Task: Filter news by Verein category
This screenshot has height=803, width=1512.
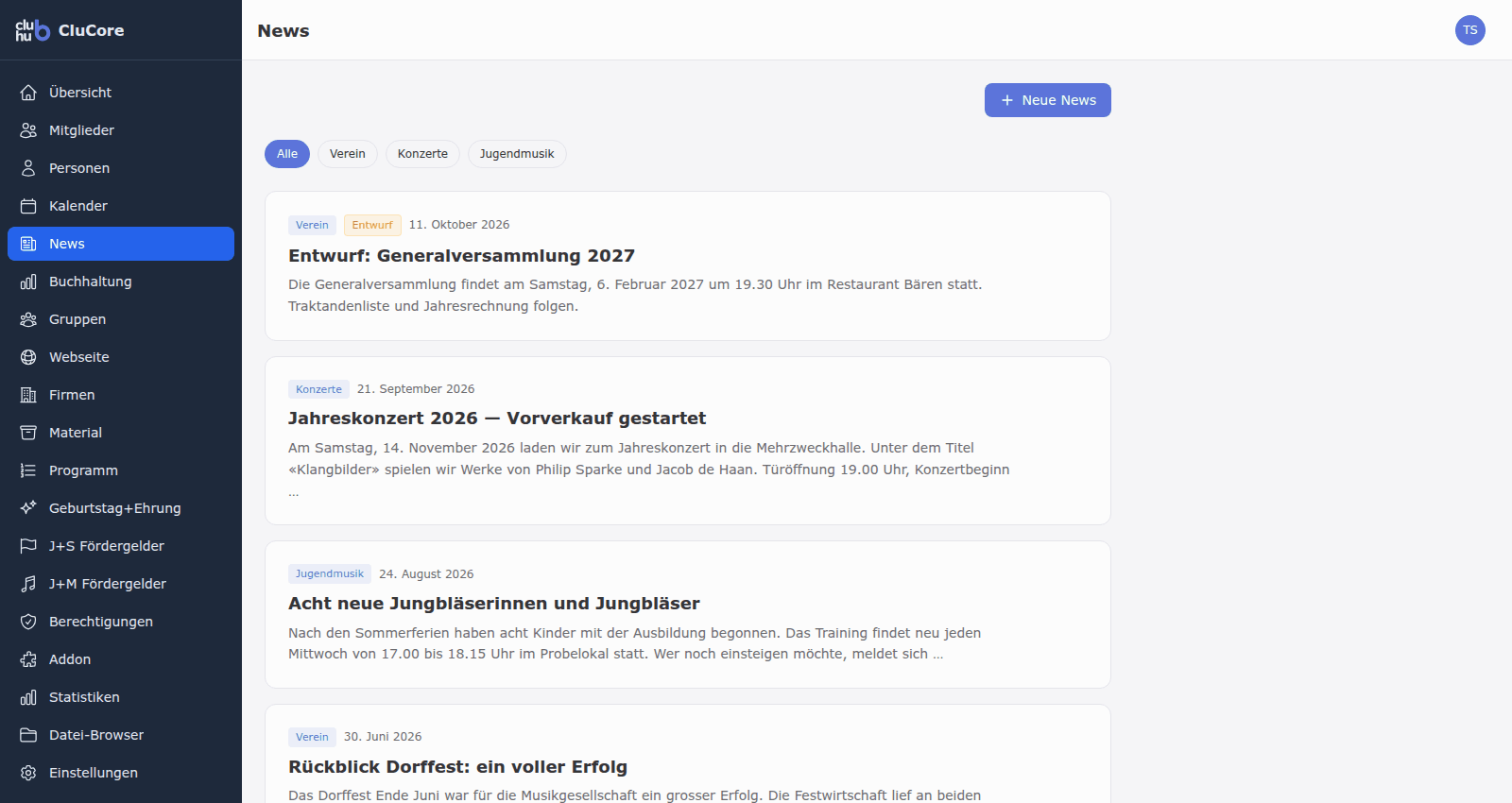Action: tap(348, 154)
